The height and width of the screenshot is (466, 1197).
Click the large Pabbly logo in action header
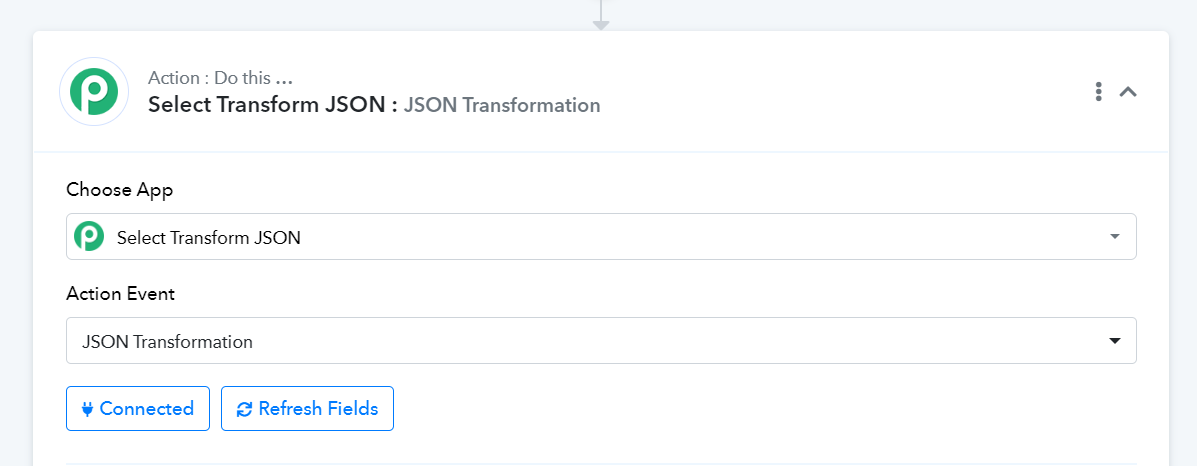(94, 92)
